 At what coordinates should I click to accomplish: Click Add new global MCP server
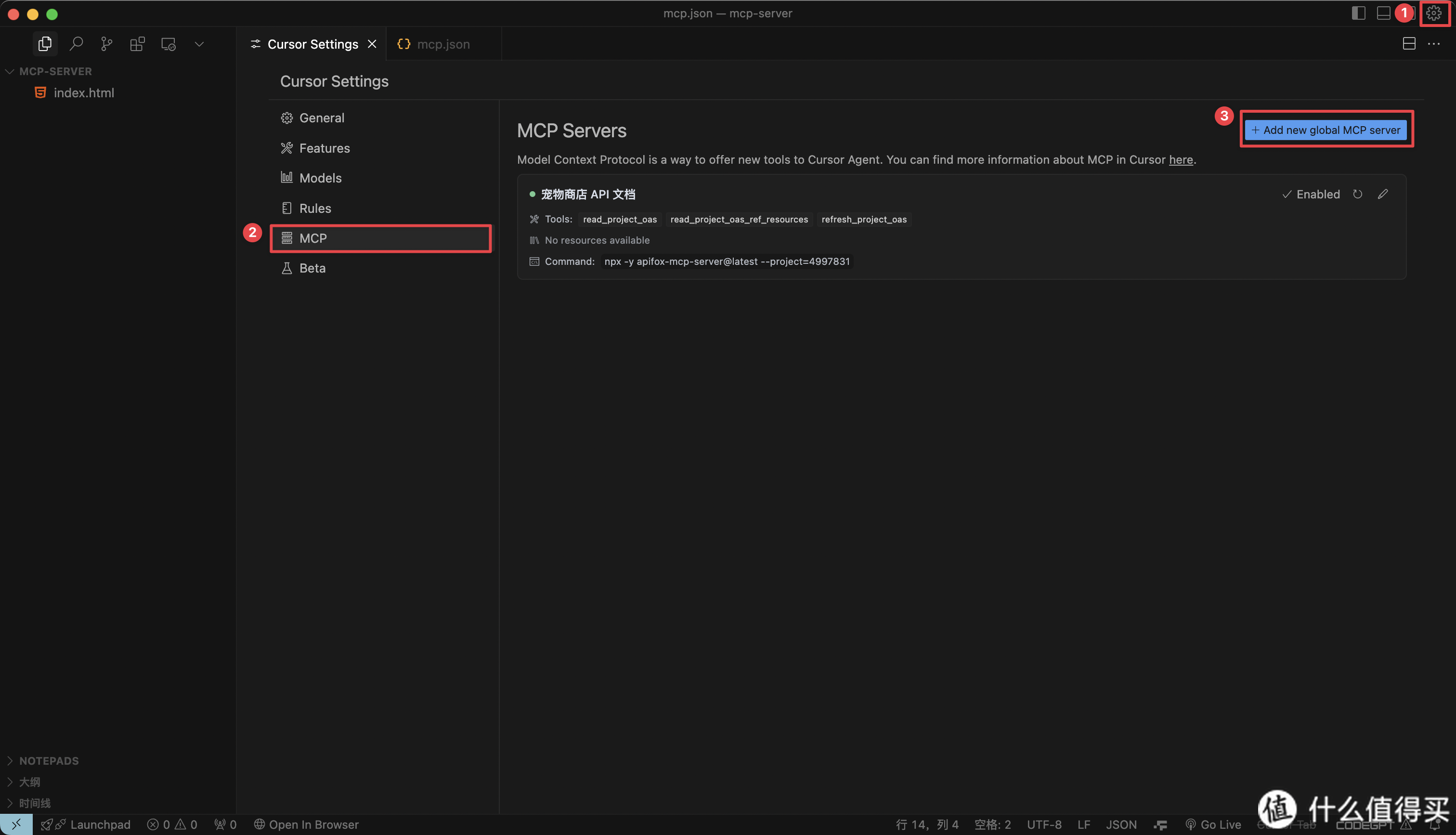1326,130
